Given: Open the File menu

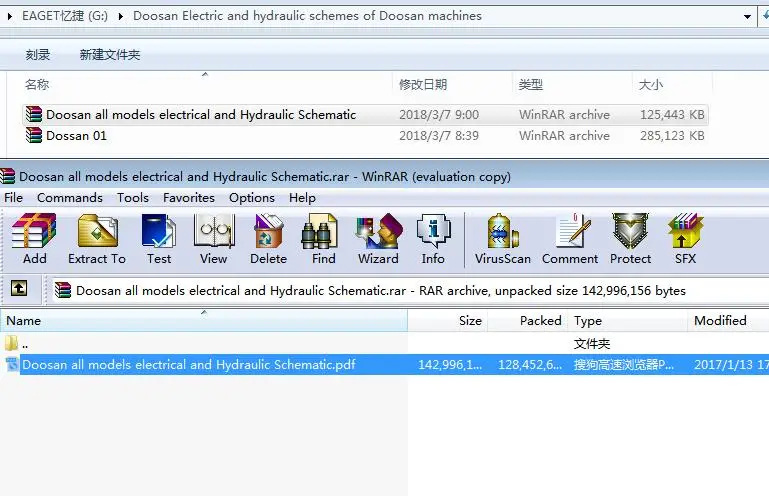Looking at the screenshot, I should pyautogui.click(x=13, y=198).
